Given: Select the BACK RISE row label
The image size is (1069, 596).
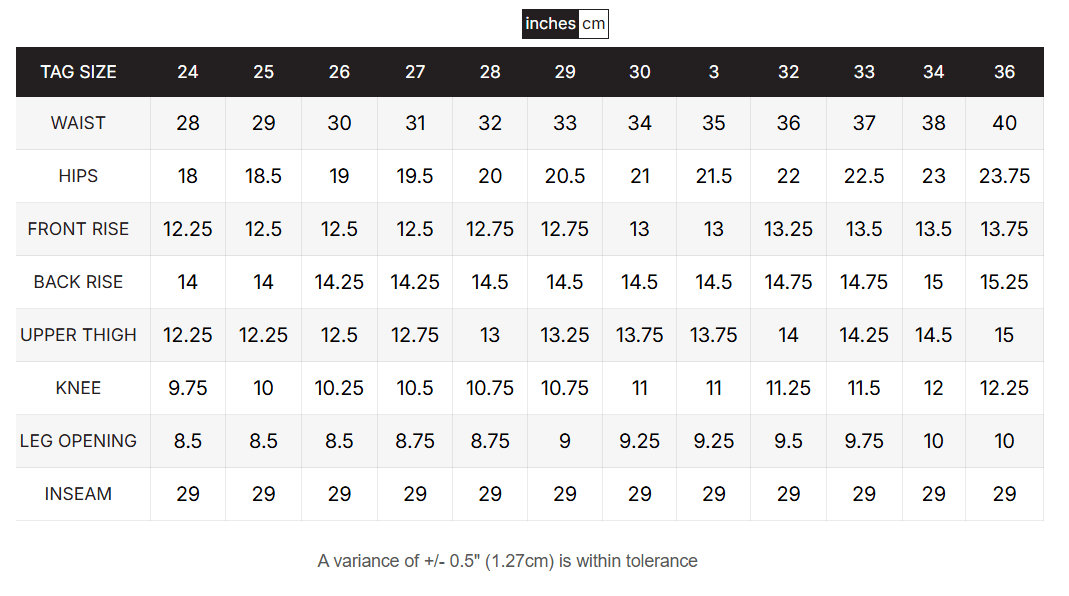Looking at the screenshot, I should [78, 282].
